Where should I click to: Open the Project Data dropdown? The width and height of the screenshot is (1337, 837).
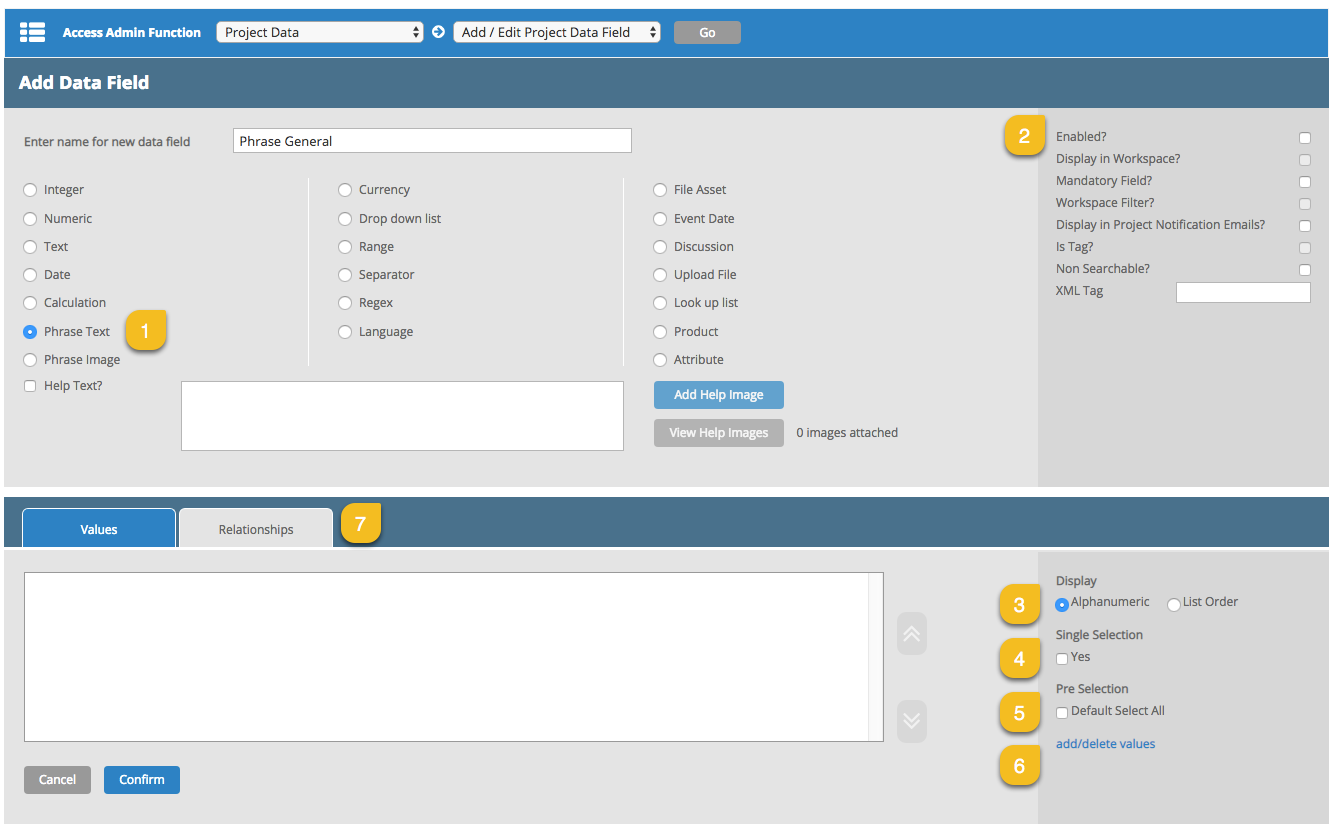320,32
